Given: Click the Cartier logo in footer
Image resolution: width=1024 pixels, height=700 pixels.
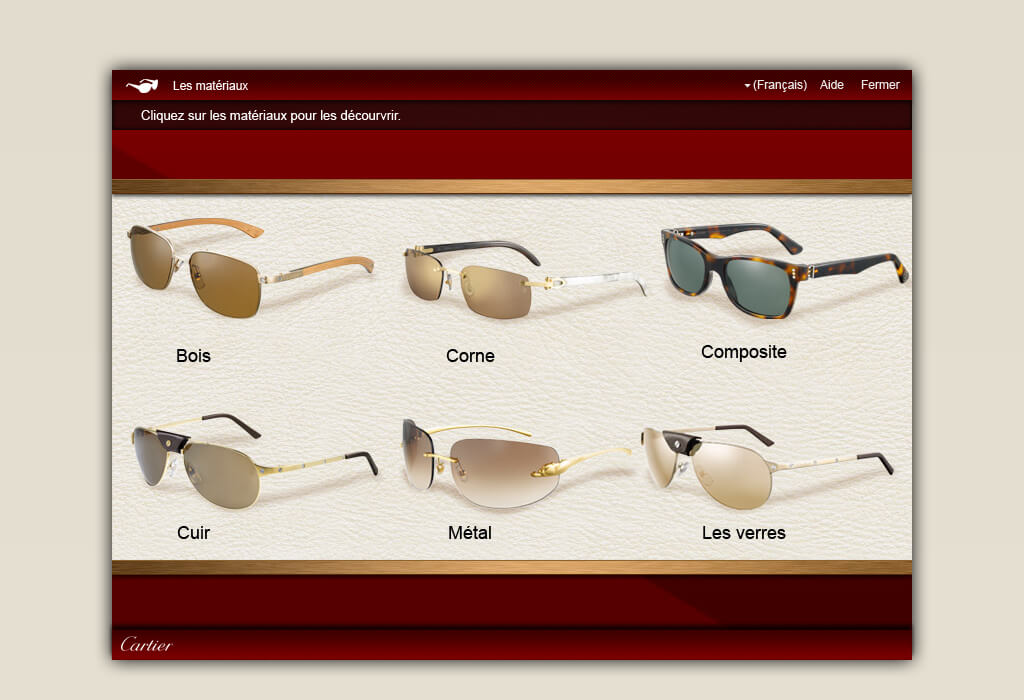Looking at the screenshot, I should [146, 644].
